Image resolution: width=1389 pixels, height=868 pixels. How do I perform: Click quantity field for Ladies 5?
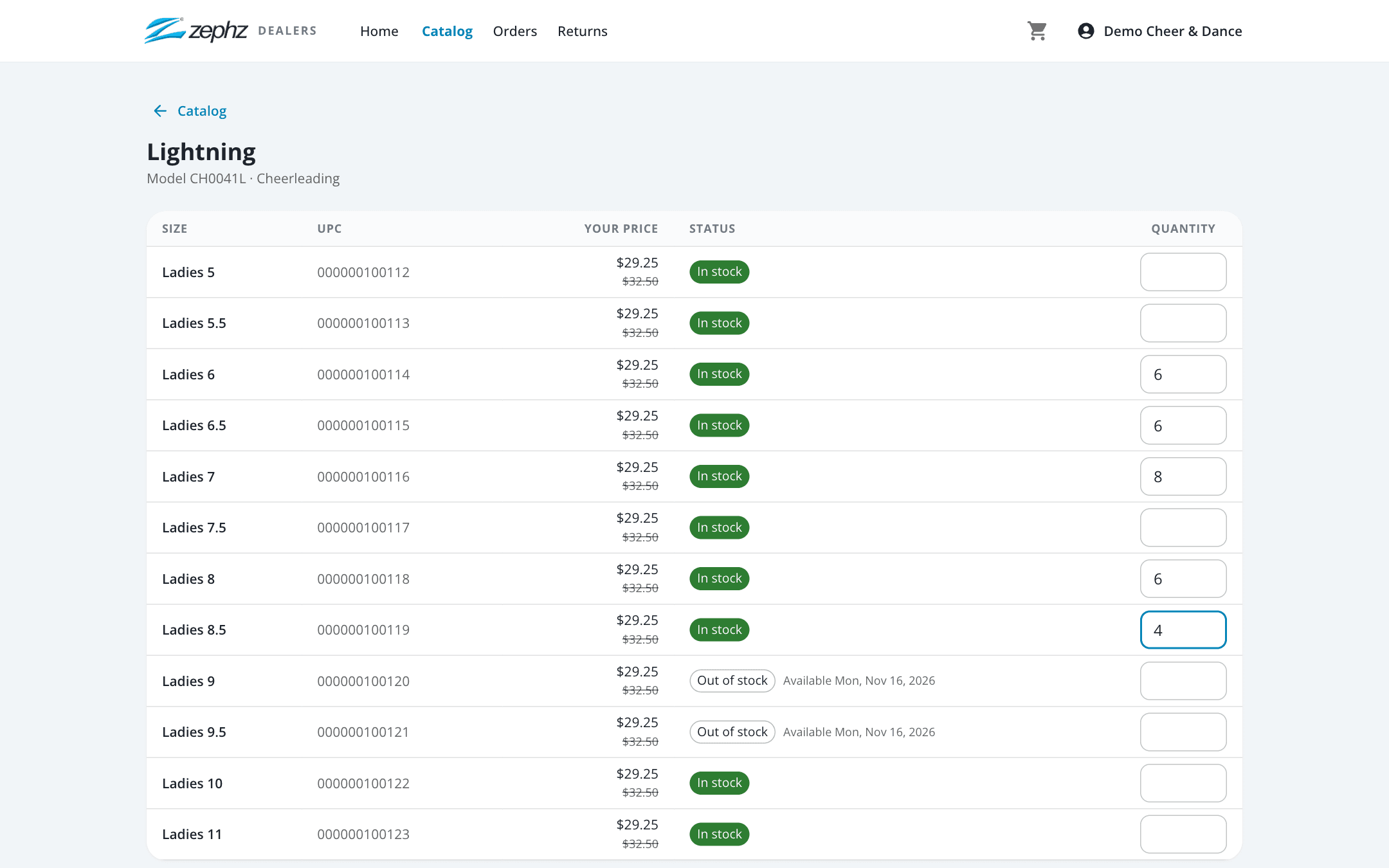pyautogui.click(x=1183, y=272)
